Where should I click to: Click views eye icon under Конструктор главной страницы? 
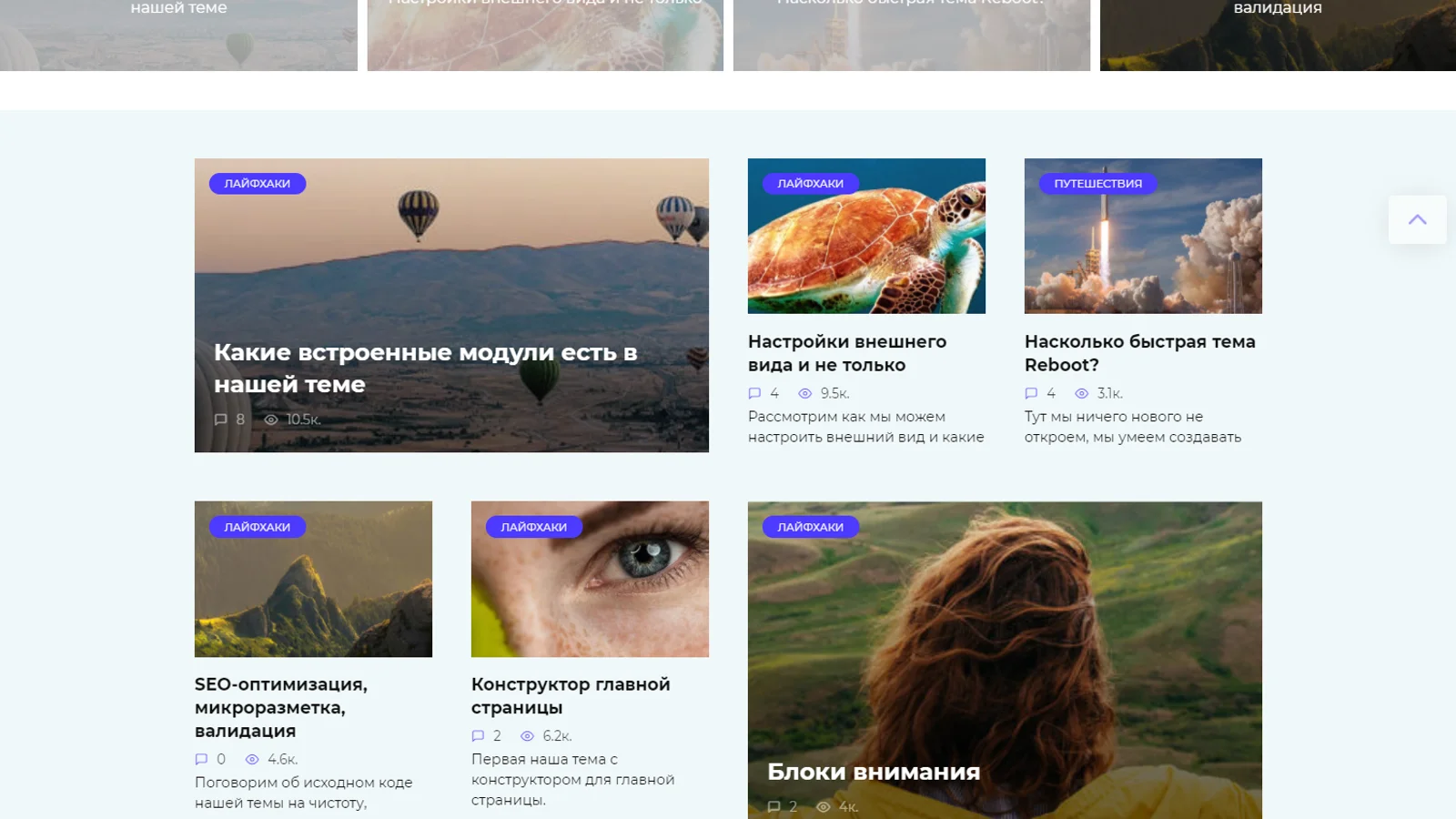(x=527, y=735)
